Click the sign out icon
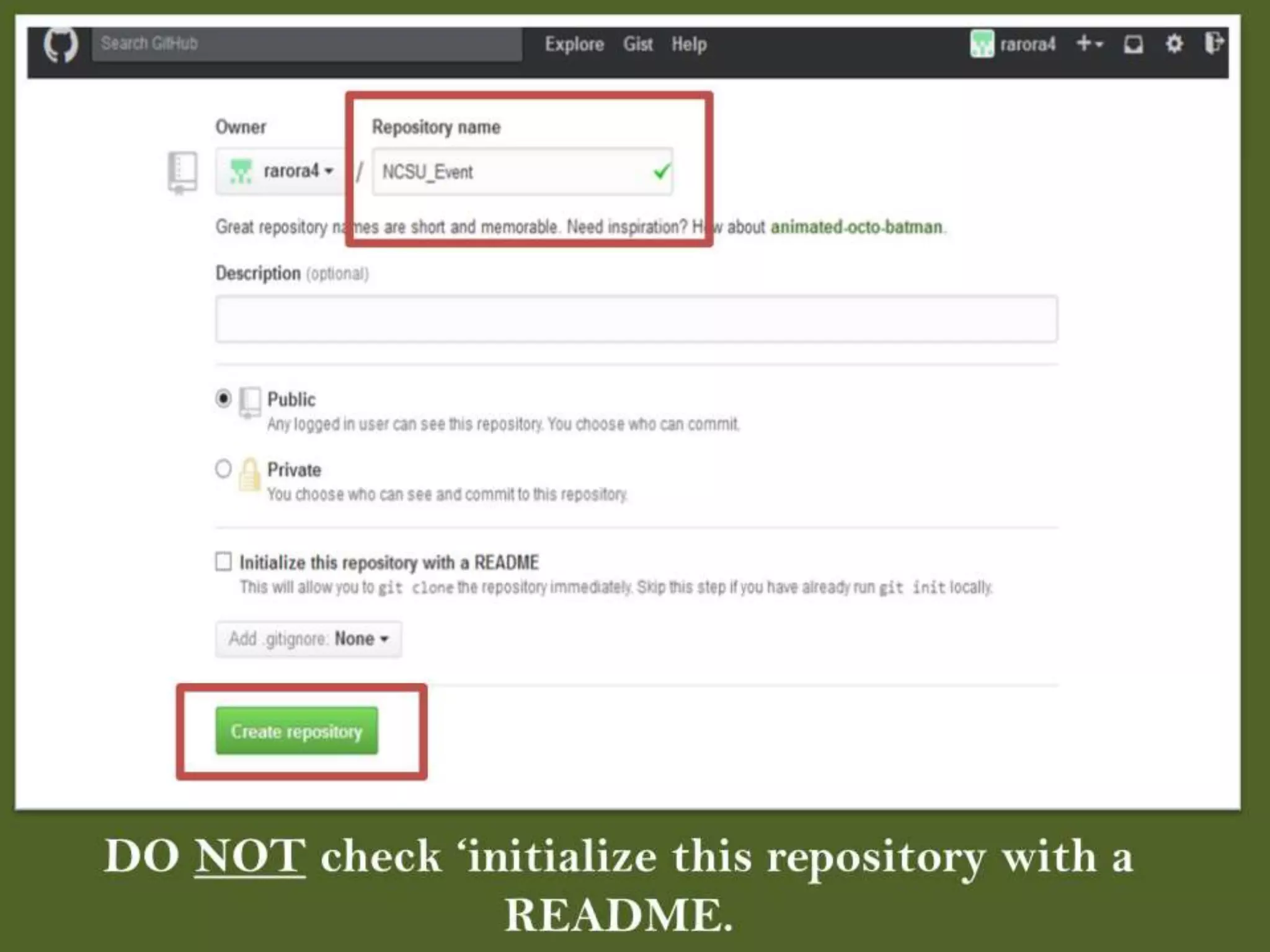The height and width of the screenshot is (952, 1270). pos(1214,43)
